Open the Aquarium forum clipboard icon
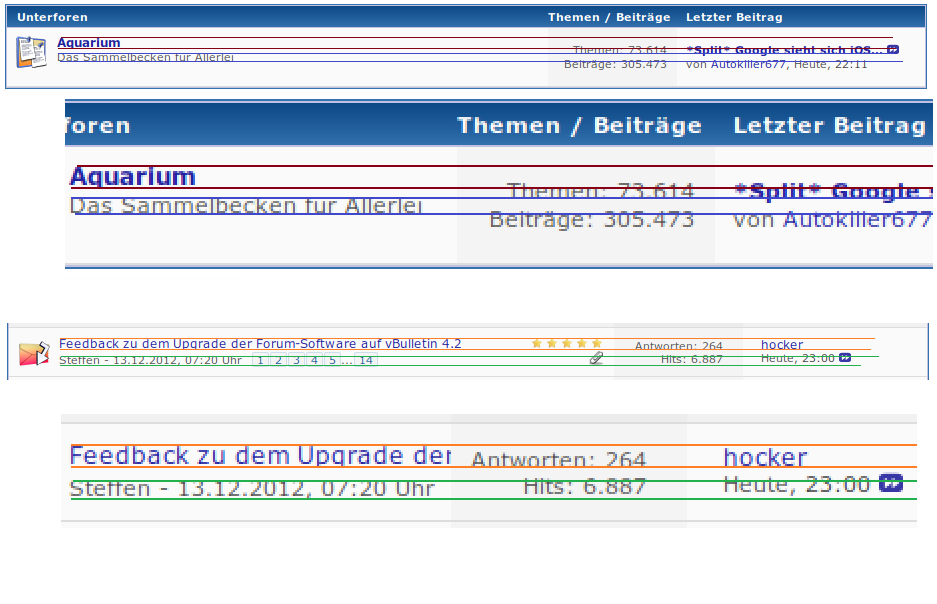 (x=31, y=52)
